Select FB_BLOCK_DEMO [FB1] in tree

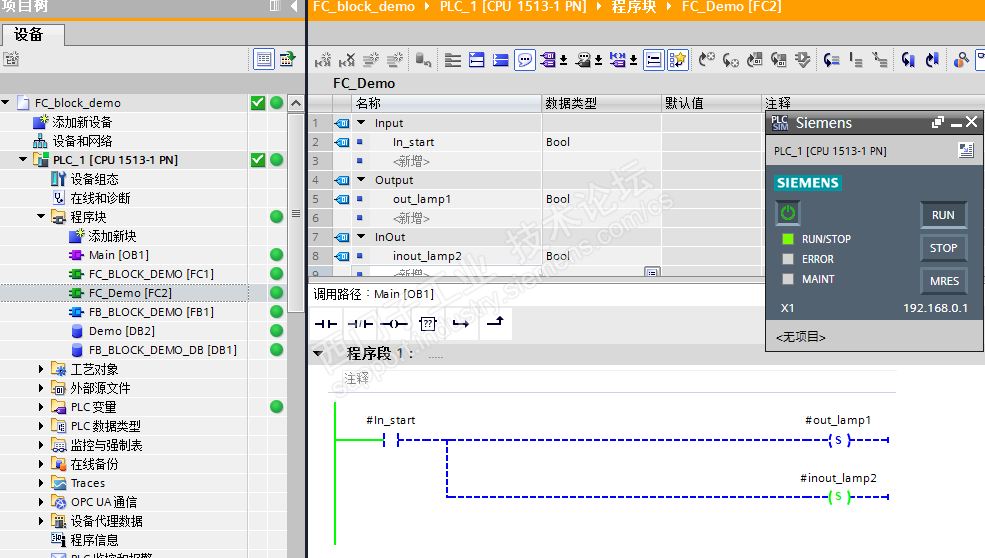151,312
